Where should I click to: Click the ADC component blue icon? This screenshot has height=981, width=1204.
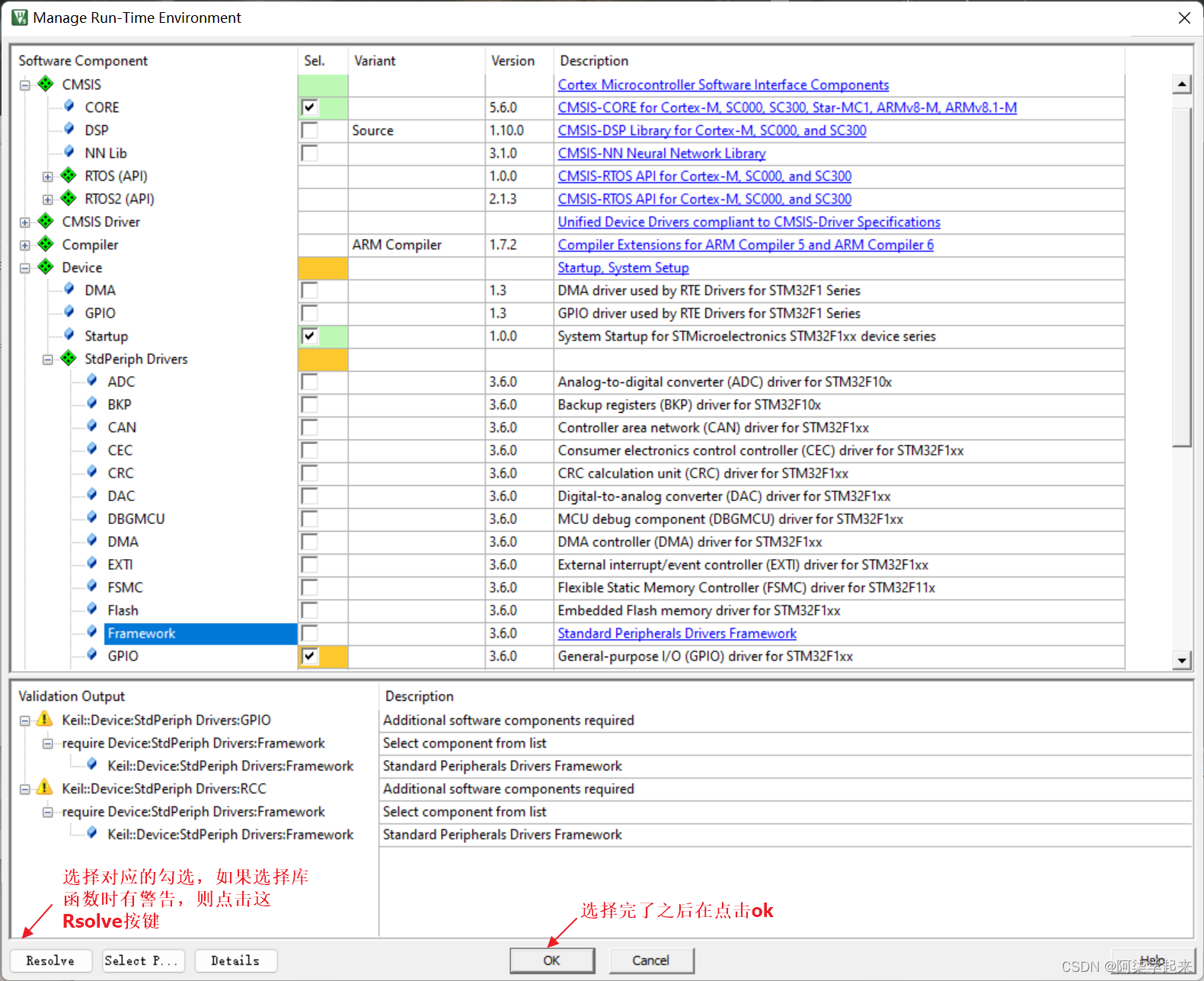pos(92,380)
